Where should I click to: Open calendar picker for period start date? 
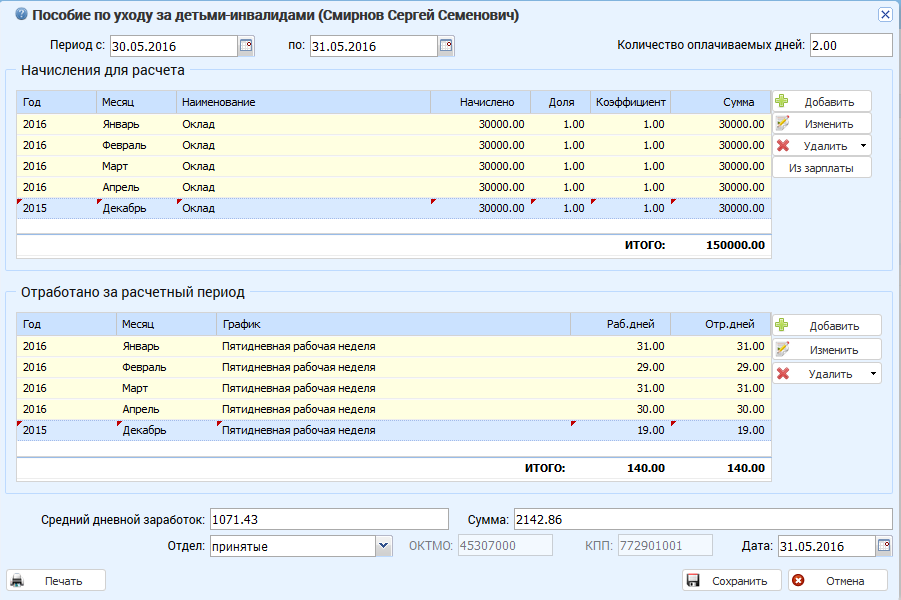pos(246,45)
